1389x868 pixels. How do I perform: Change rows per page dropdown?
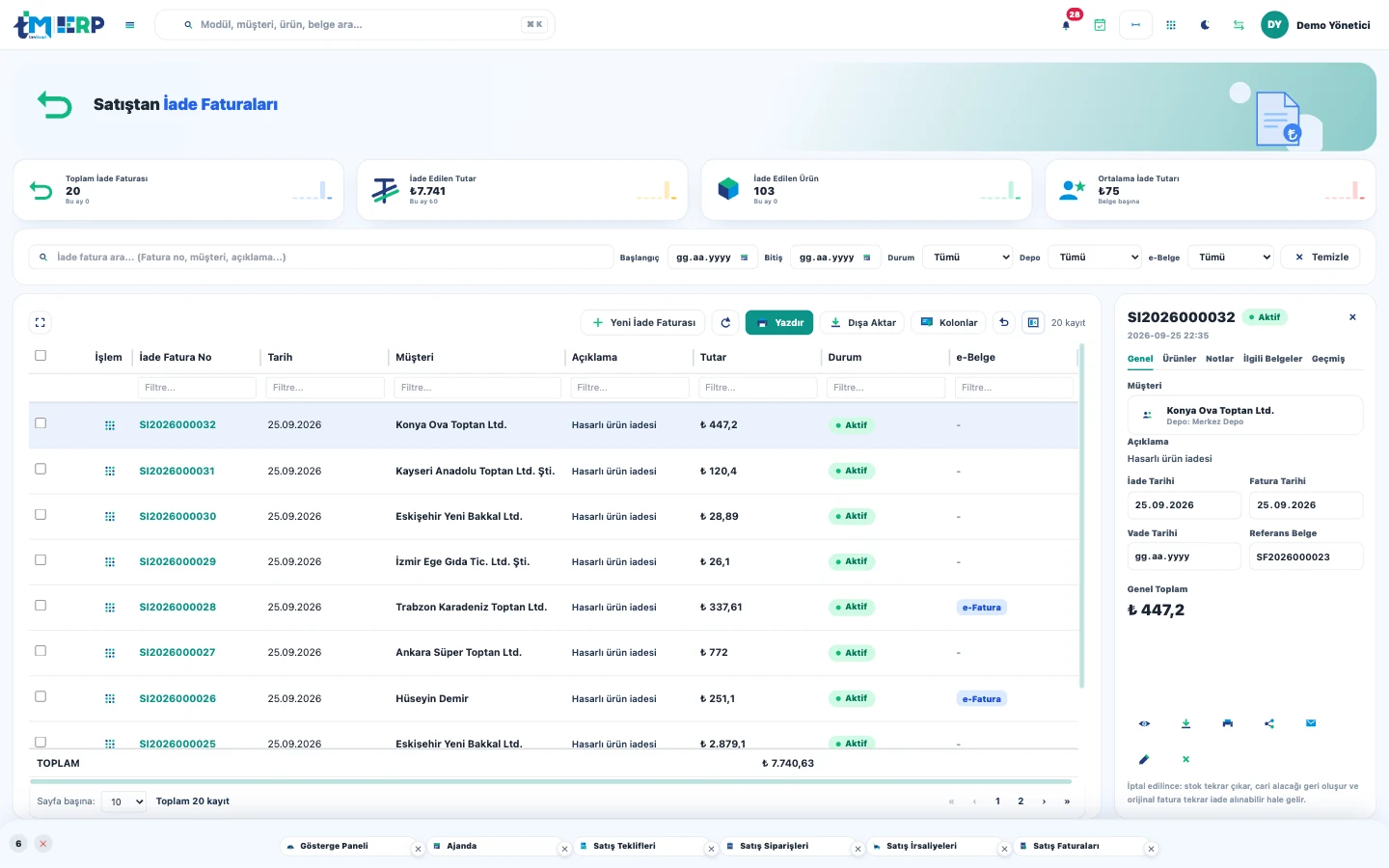point(123,801)
